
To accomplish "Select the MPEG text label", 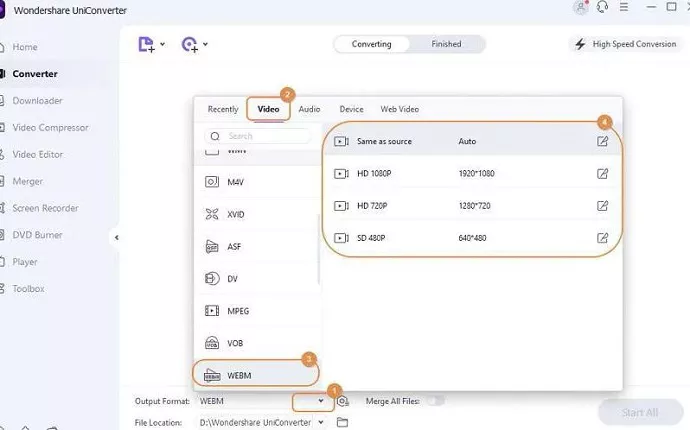I will point(238,311).
